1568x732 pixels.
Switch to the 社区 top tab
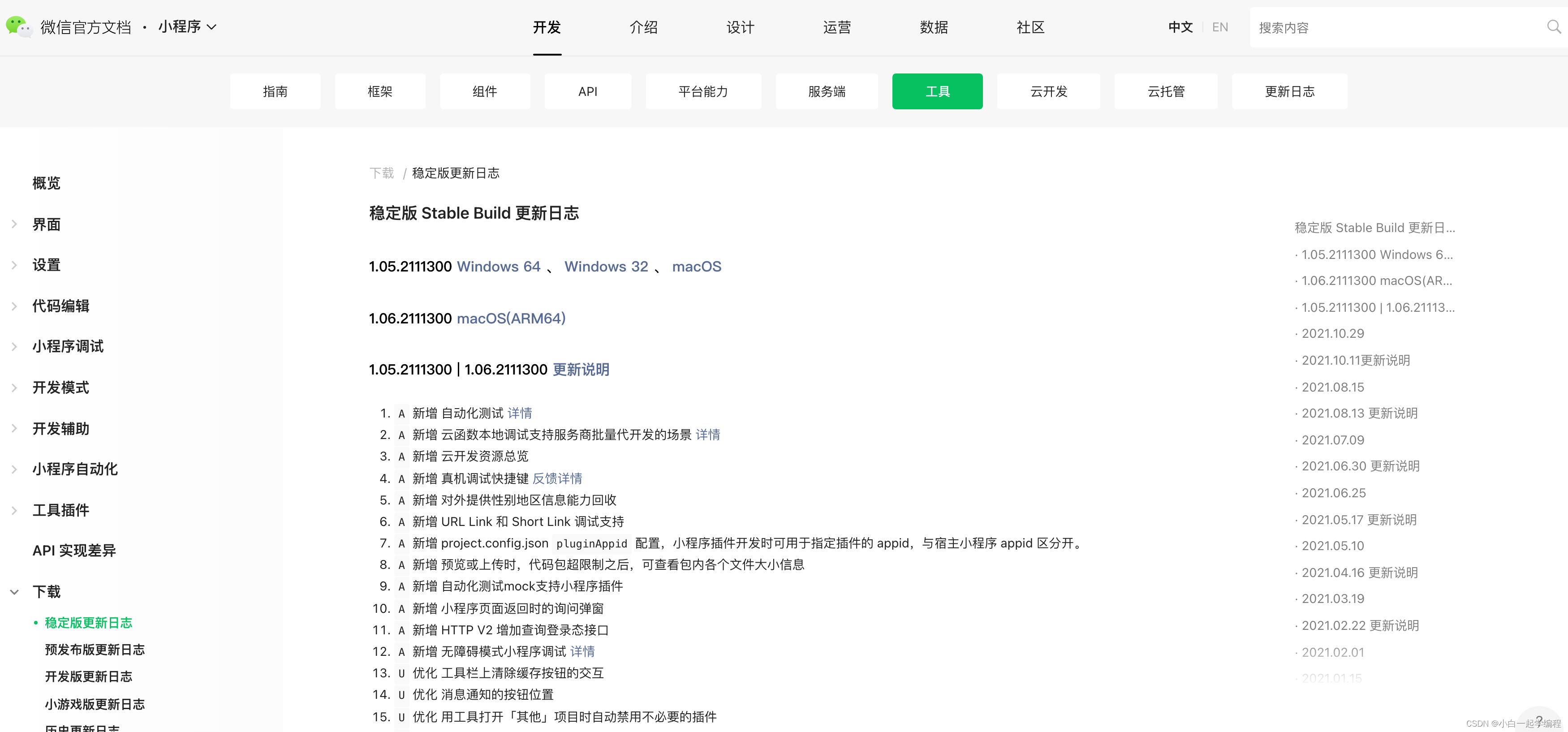pos(1030,27)
